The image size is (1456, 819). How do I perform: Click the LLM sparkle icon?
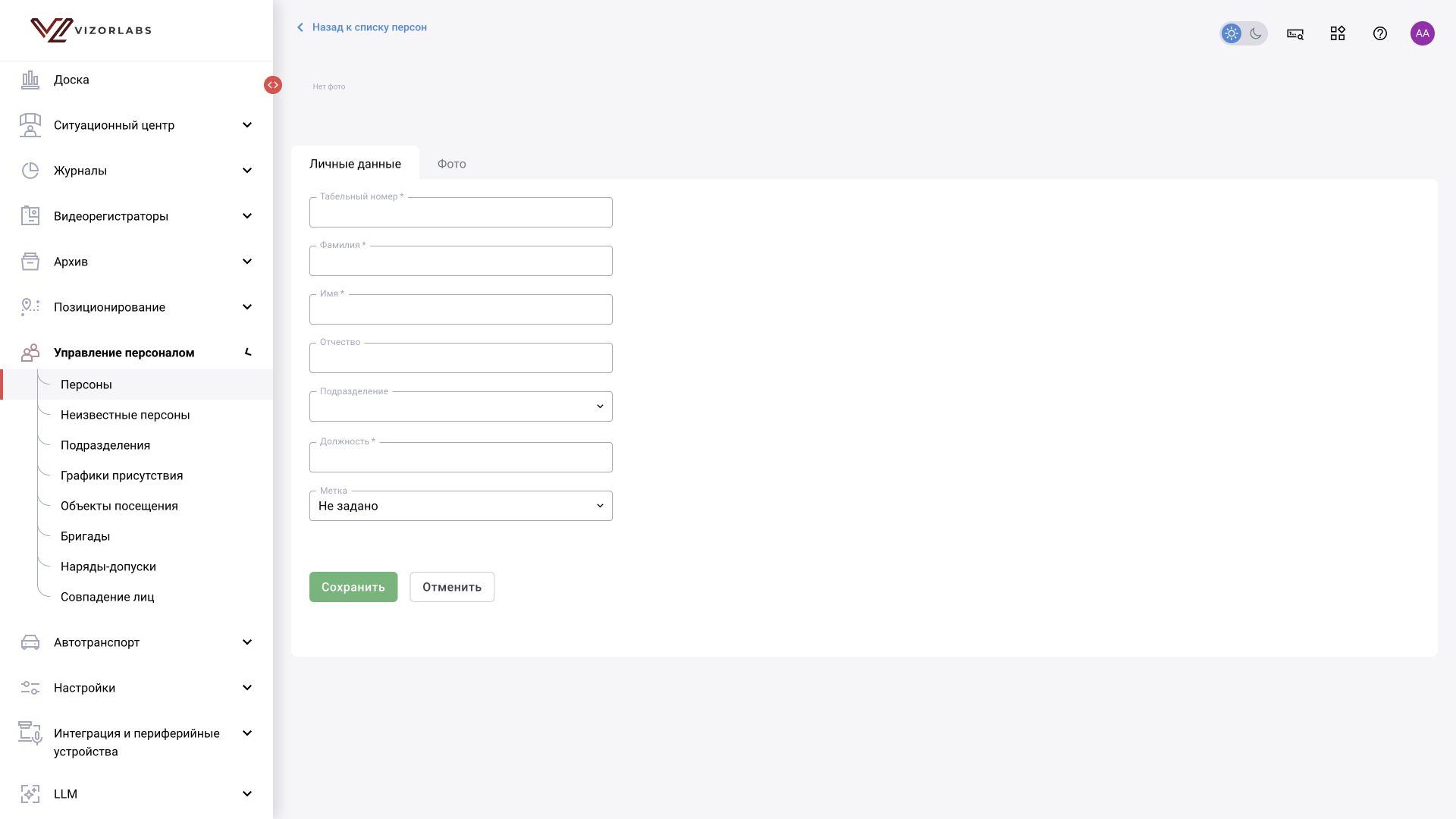30,794
